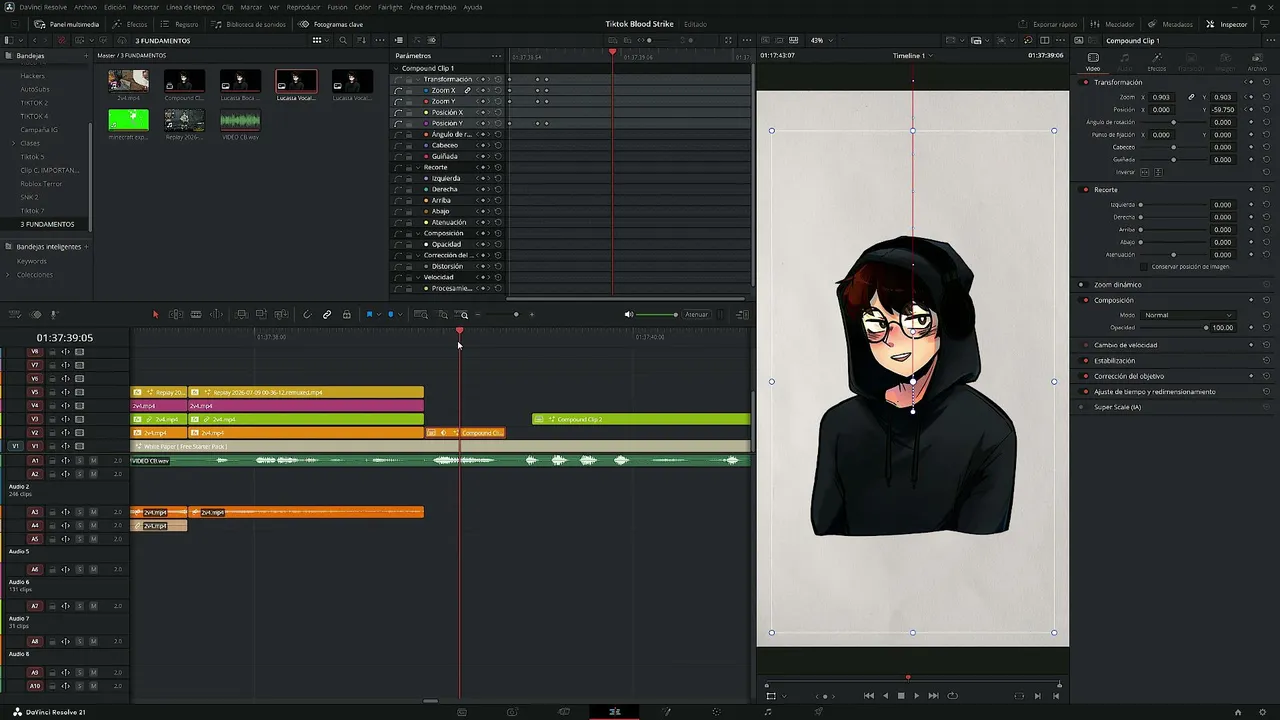This screenshot has height=720, width=1280.
Task: Adjust the Opacidad slider in Inspector
Action: (x=1174, y=328)
